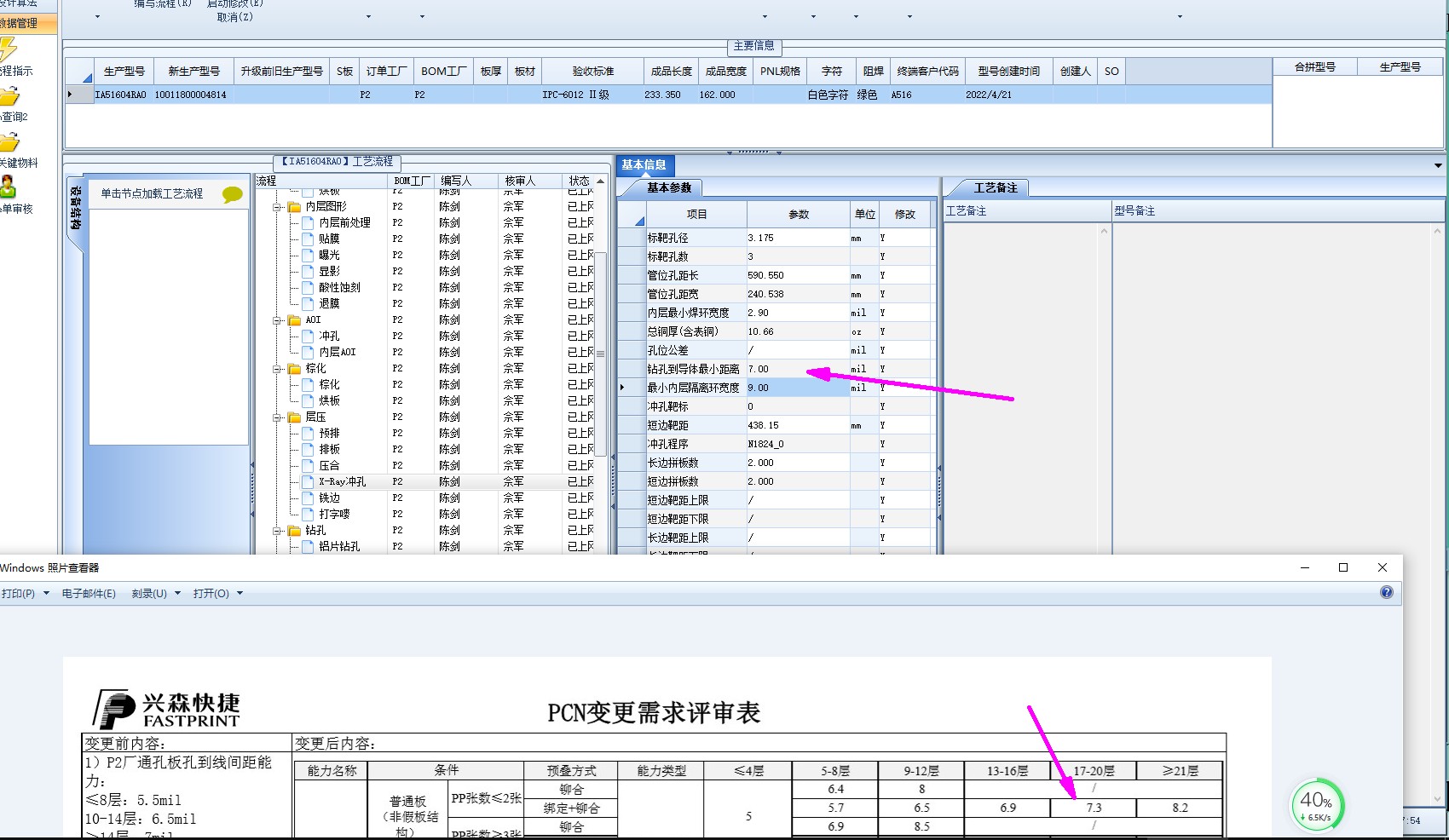Maximize the Windows 照片查看器 window

(1343, 567)
